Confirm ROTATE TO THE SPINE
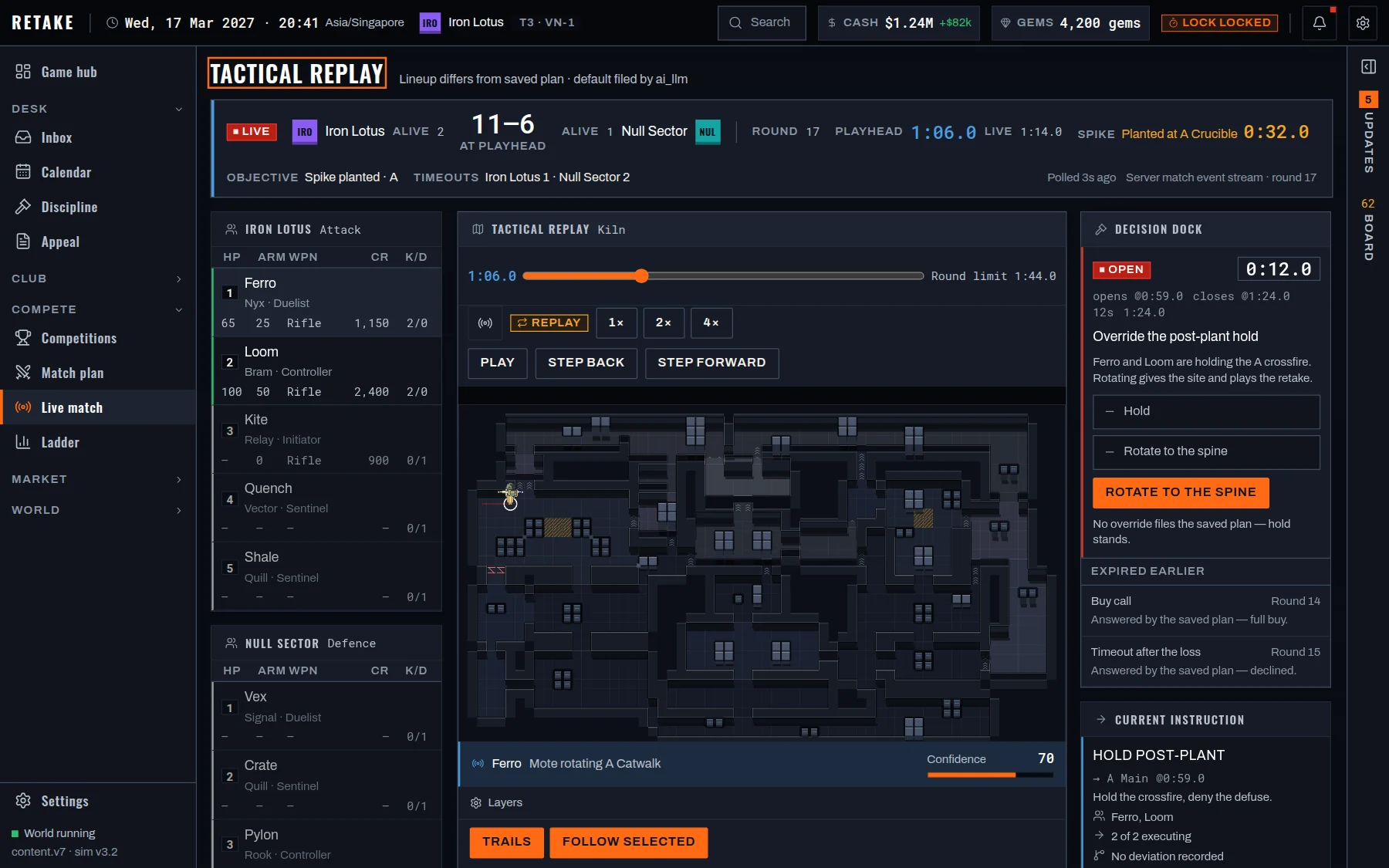Screen dimensions: 1389x868 click(x=1181, y=492)
